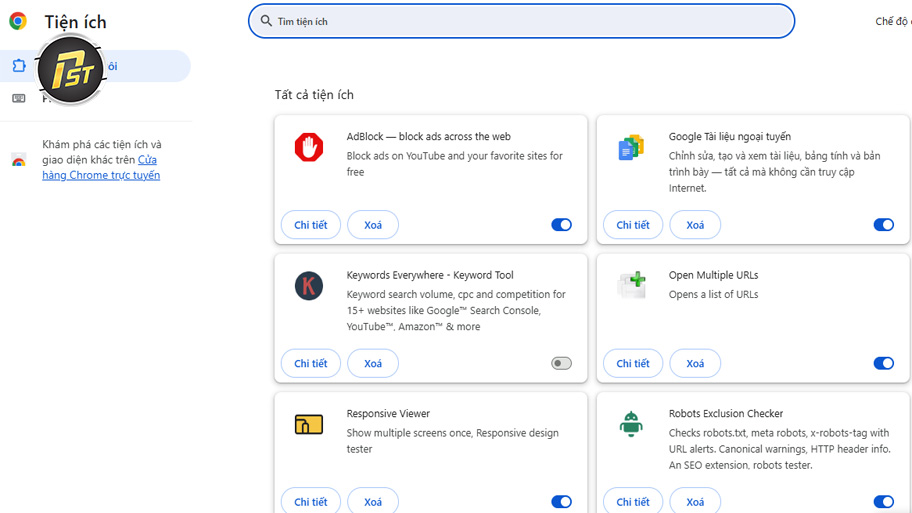
Task: Click Xoá for Google Tài liệu ngoại tuyến
Action: (x=695, y=225)
